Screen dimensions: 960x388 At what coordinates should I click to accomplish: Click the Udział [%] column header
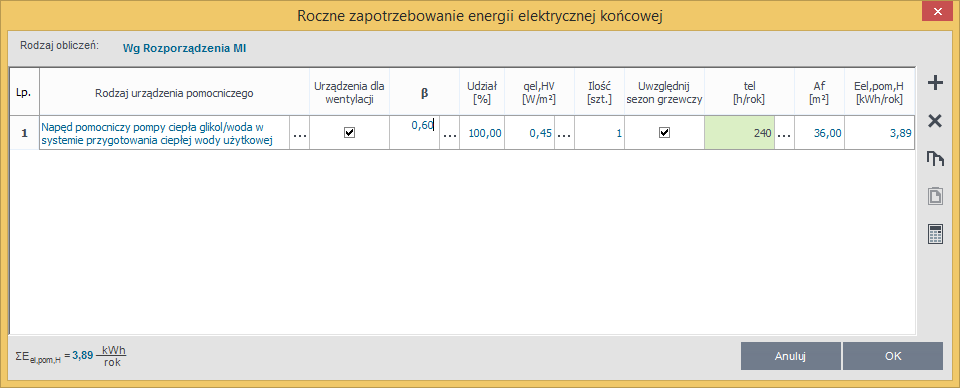point(482,93)
